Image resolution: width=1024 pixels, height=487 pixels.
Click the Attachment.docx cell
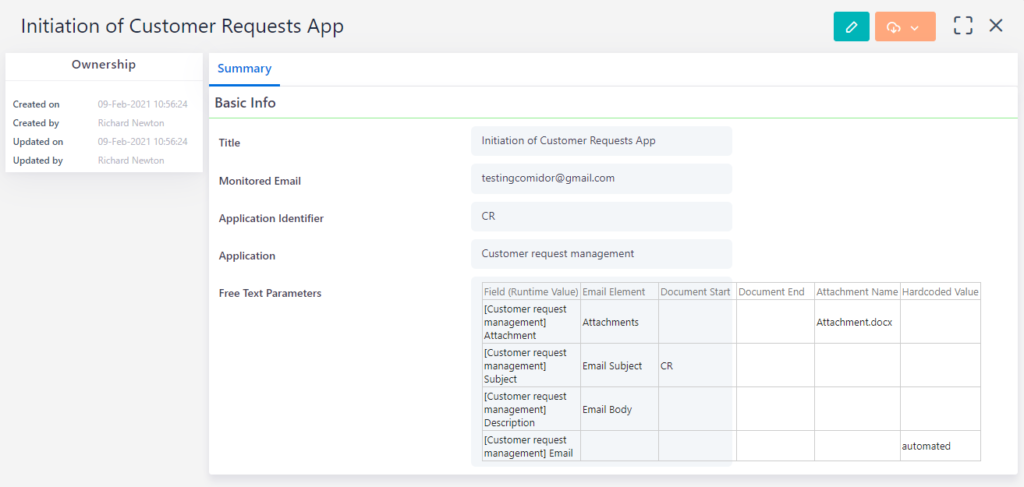point(857,322)
